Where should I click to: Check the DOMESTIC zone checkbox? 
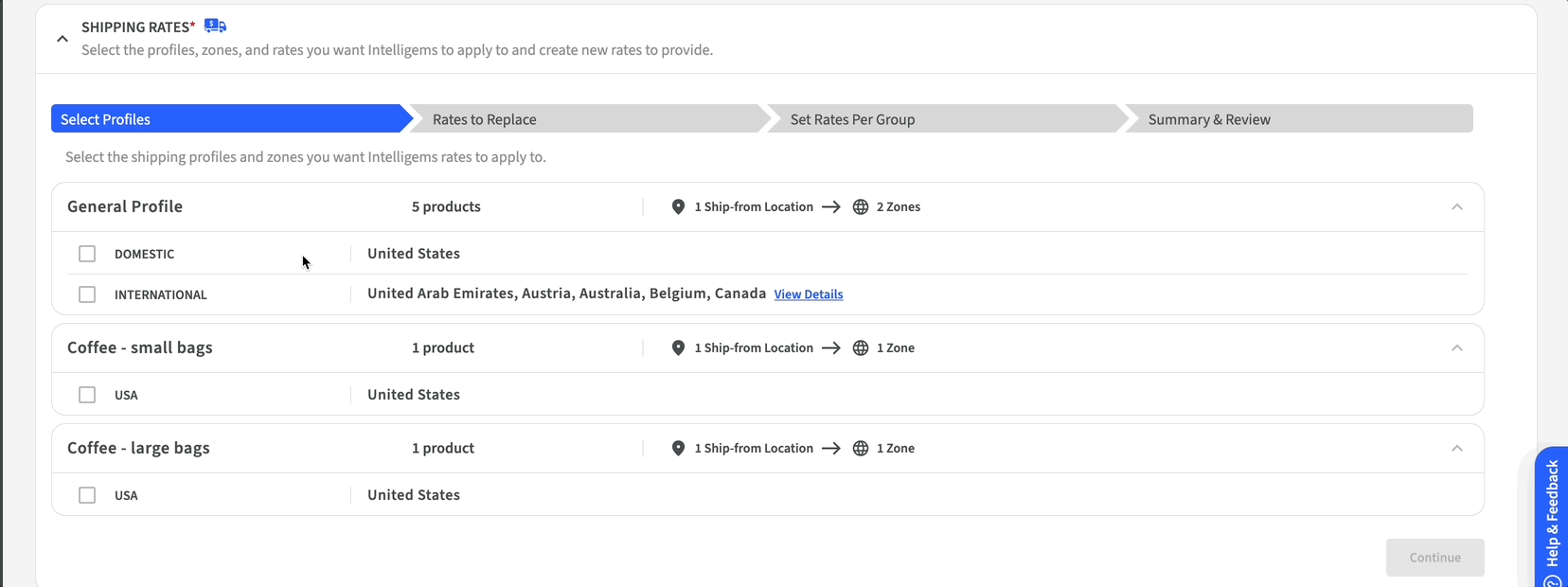[x=87, y=254]
